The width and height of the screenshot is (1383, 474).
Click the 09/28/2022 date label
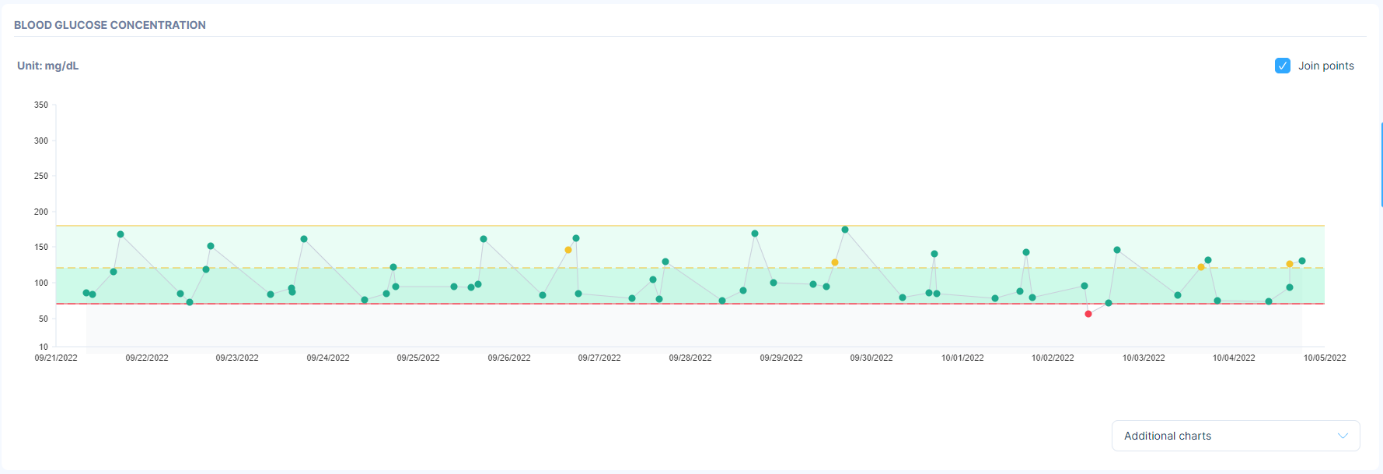690,357
